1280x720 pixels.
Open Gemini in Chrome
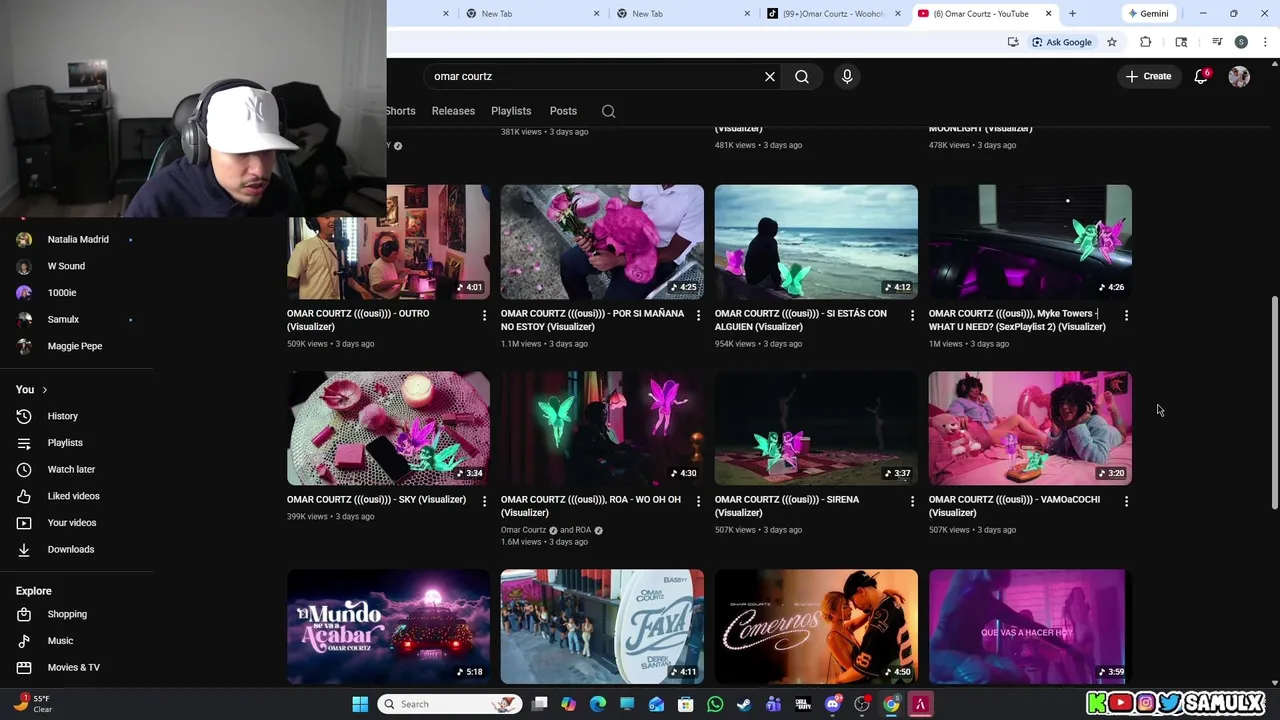1147,13
